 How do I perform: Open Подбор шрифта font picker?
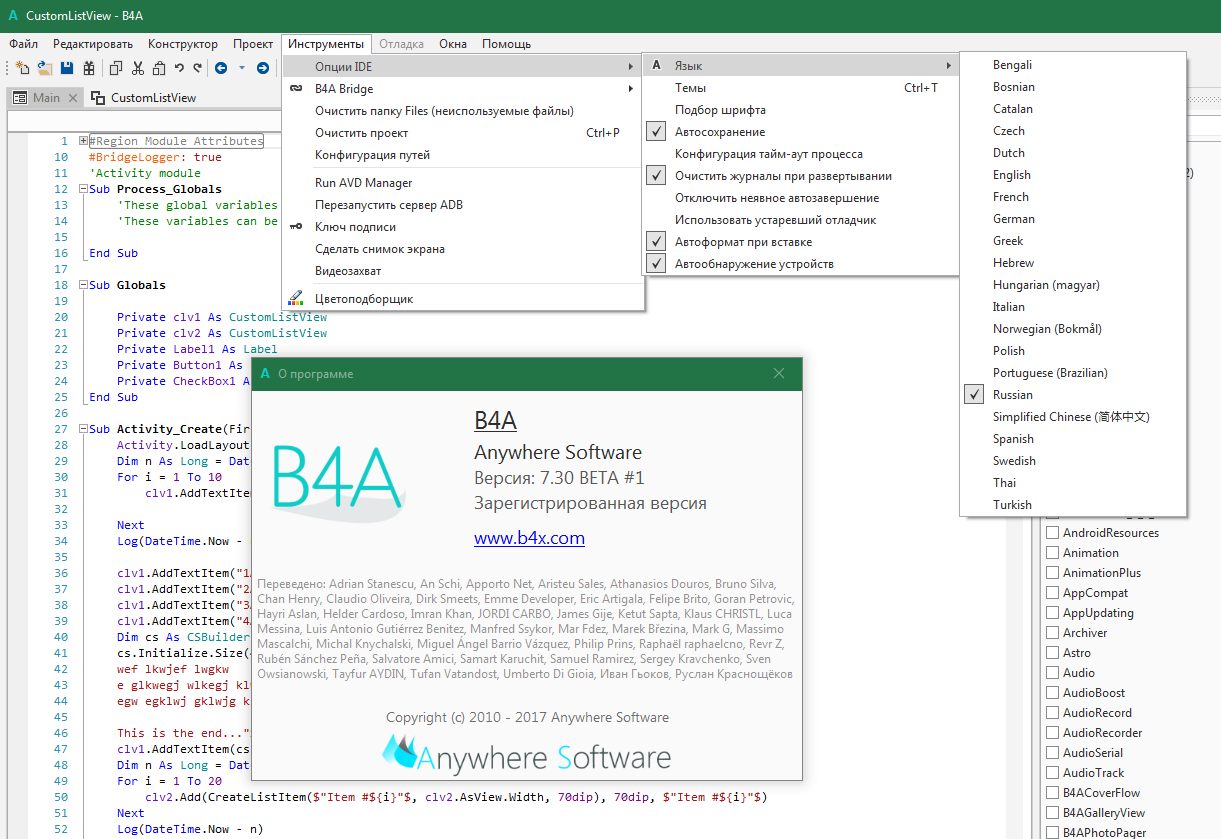pos(802,110)
